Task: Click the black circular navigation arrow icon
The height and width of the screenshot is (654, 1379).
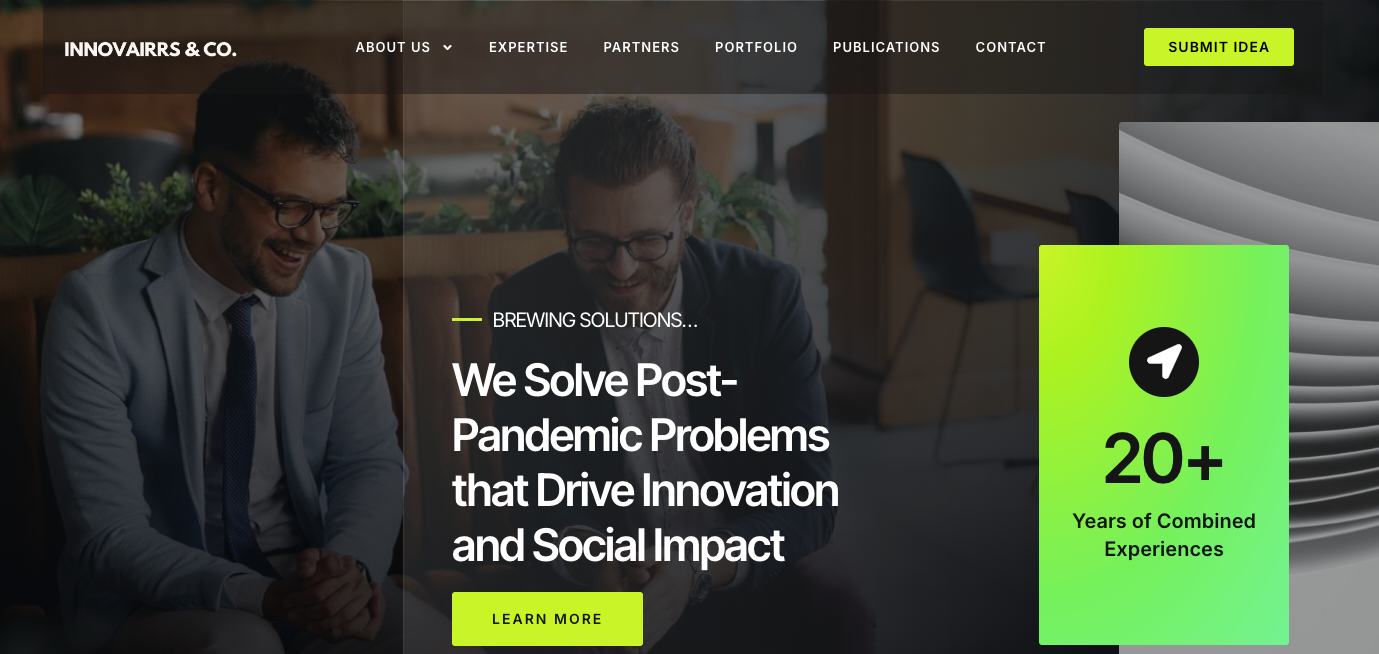Action: click(x=1164, y=361)
